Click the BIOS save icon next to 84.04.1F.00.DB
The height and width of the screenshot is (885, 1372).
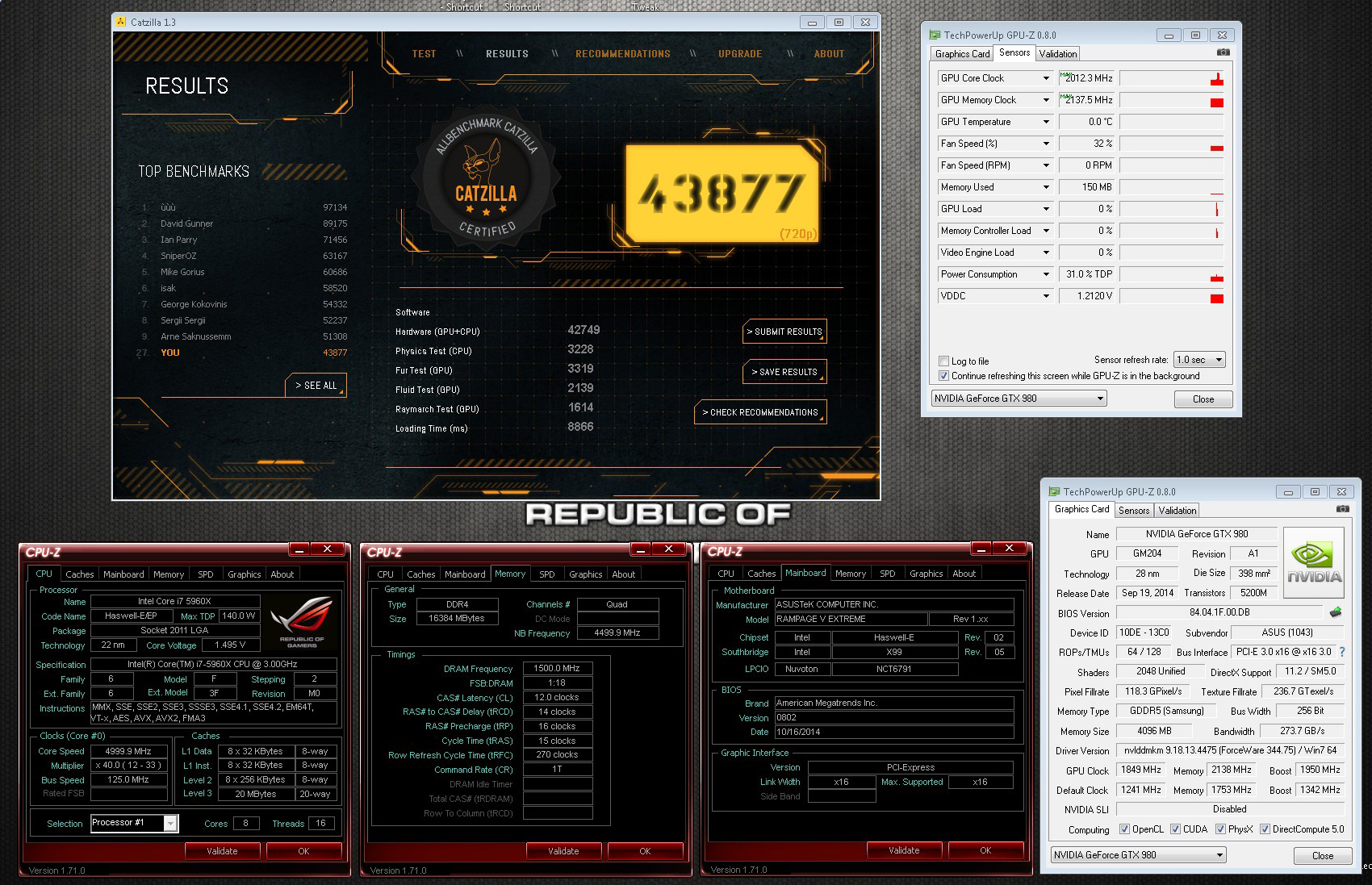1336,612
